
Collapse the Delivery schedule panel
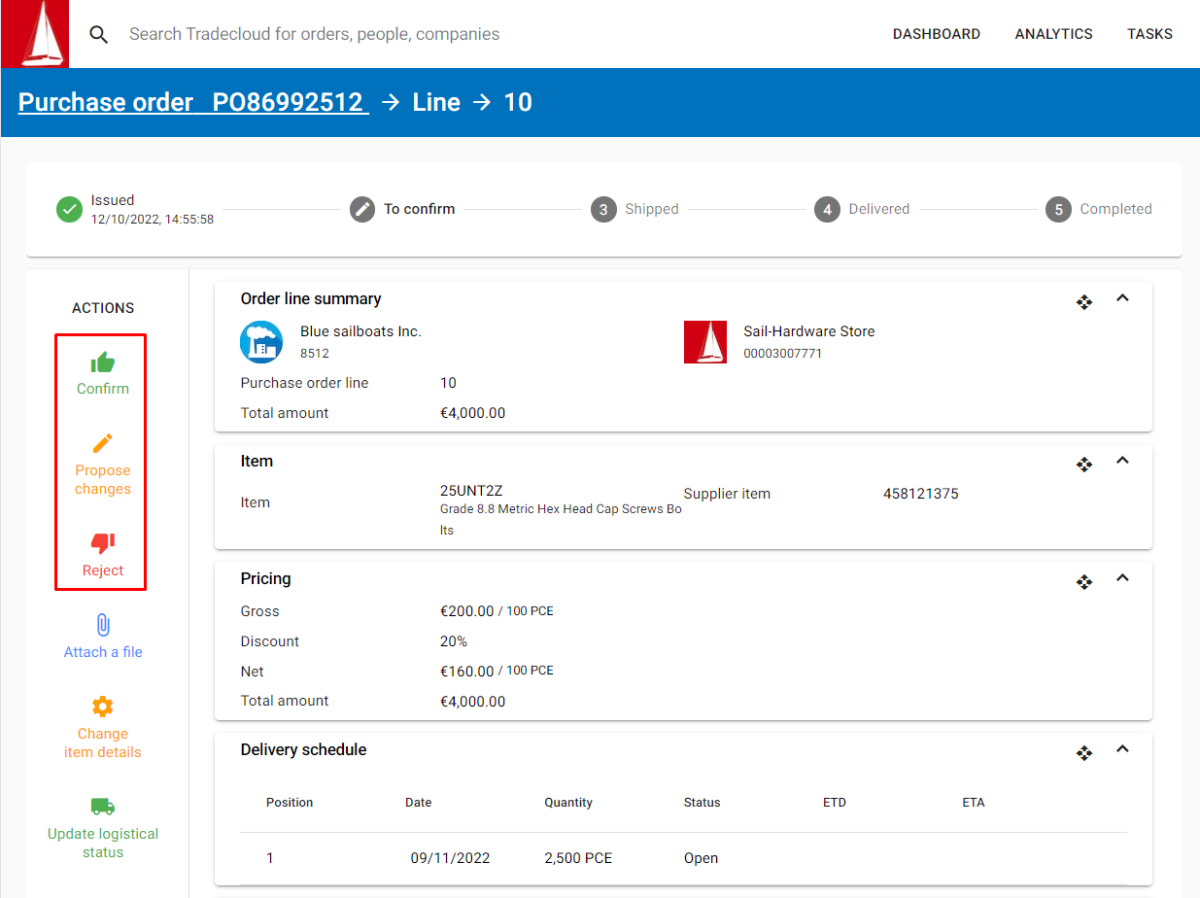1122,749
